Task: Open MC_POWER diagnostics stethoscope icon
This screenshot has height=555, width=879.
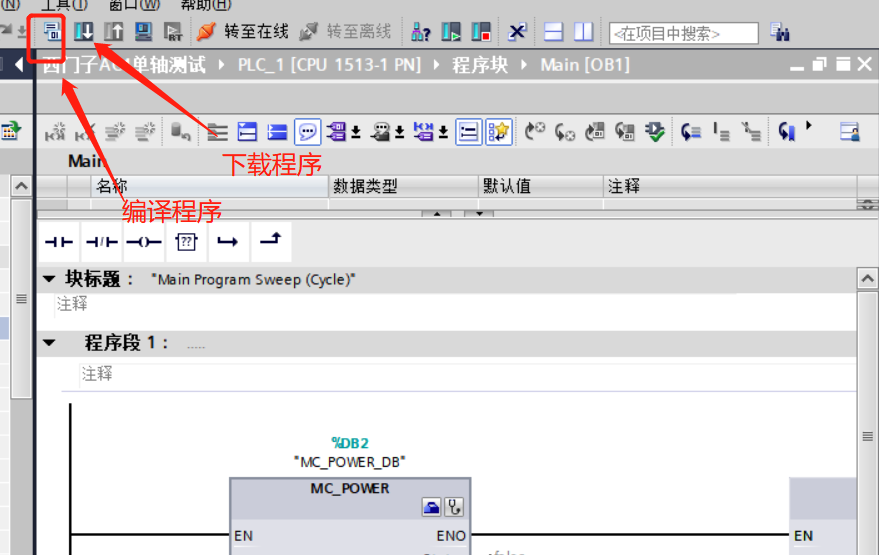Action: click(454, 508)
